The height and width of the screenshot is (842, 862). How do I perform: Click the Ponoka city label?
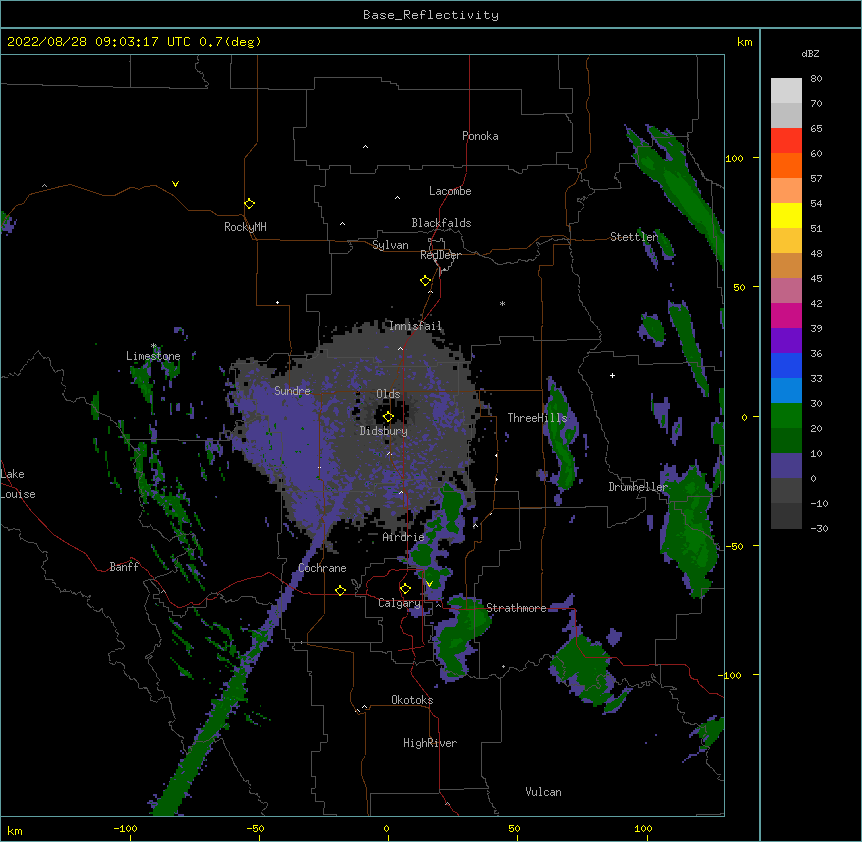480,136
